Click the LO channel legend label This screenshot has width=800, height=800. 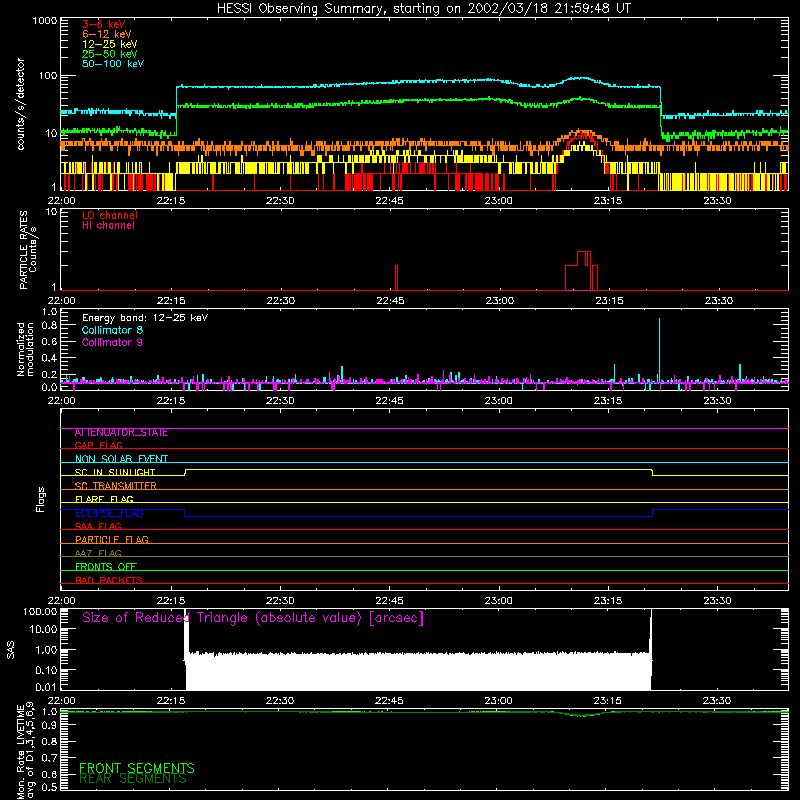coord(110,215)
